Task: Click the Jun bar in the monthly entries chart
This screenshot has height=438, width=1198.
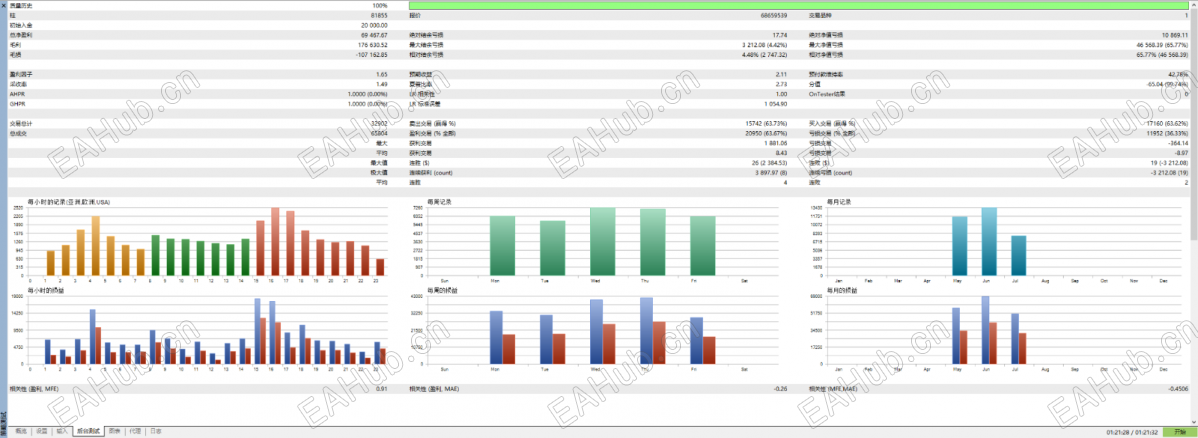Action: pos(989,242)
